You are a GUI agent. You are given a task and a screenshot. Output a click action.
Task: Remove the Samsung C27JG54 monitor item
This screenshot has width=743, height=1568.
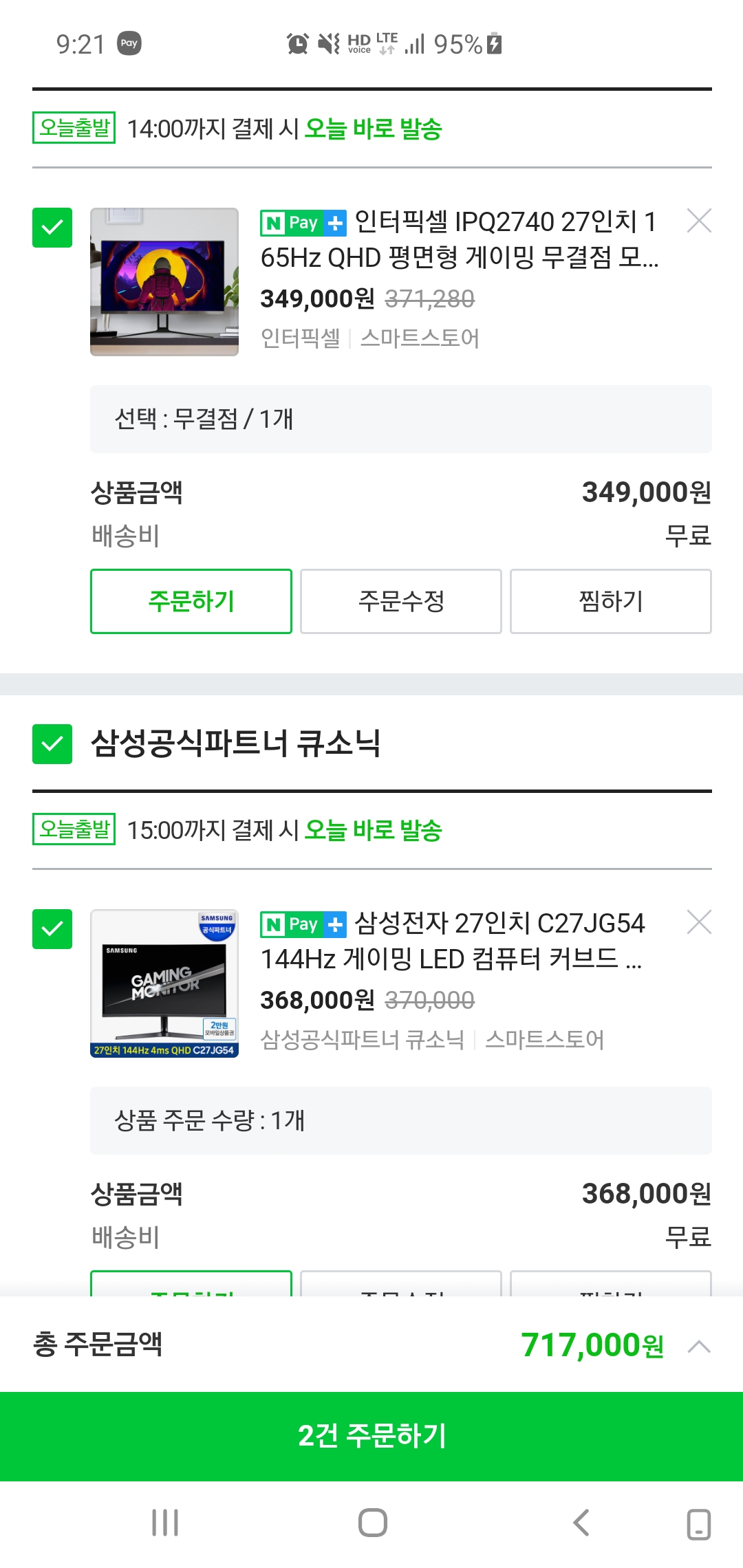point(699,922)
